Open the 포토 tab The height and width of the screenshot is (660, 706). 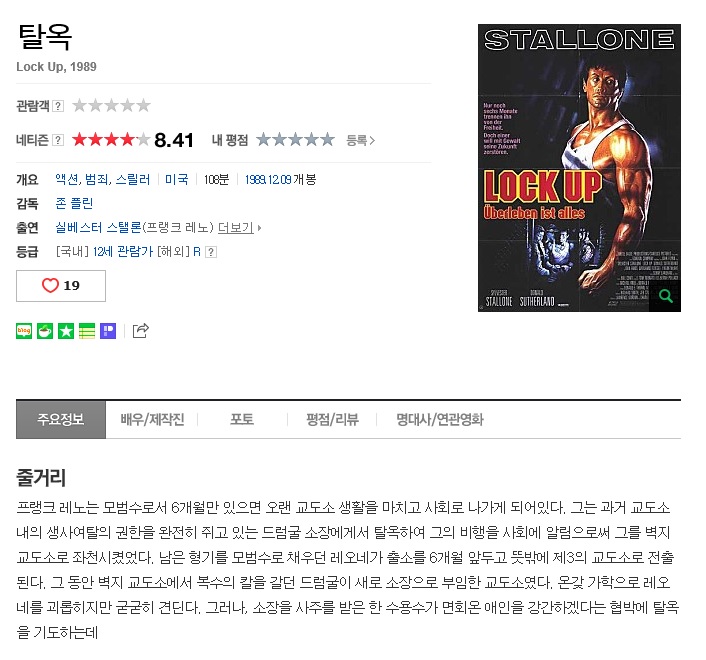[x=242, y=420]
